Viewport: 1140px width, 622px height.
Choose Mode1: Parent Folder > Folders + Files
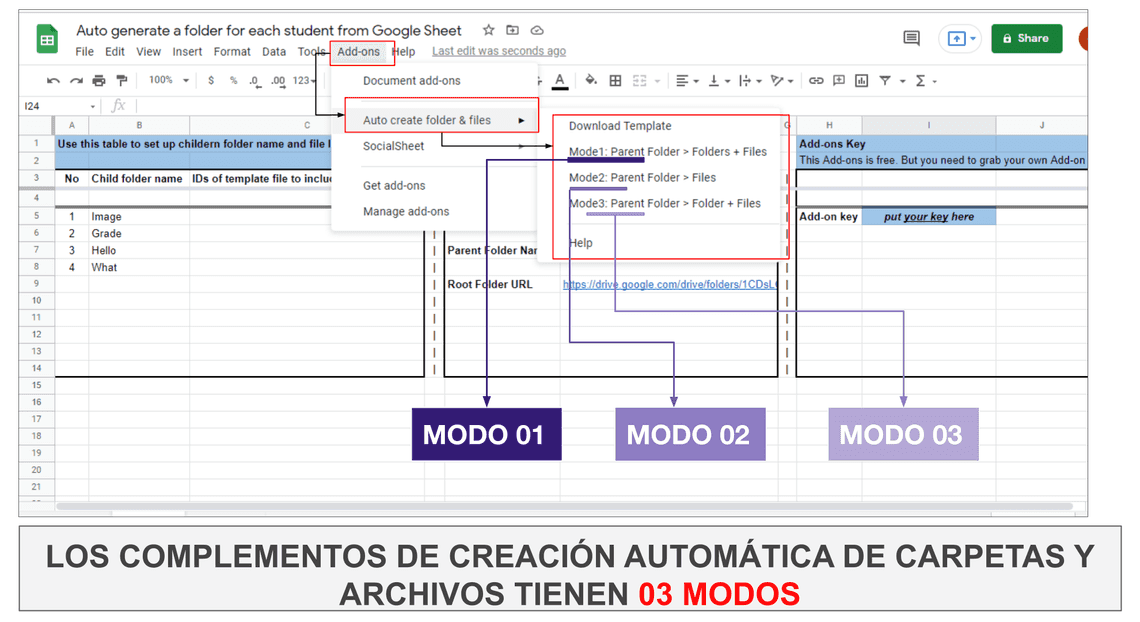(667, 152)
